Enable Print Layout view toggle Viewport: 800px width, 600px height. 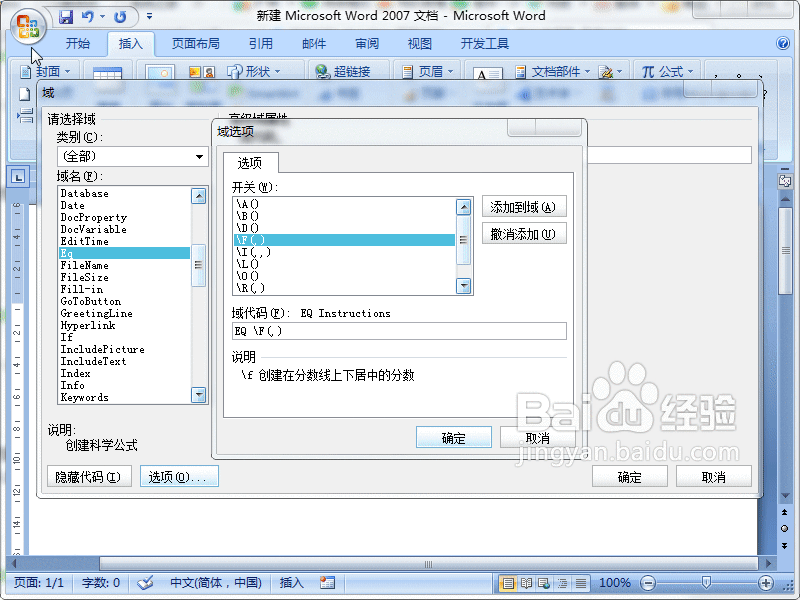pyautogui.click(x=508, y=582)
